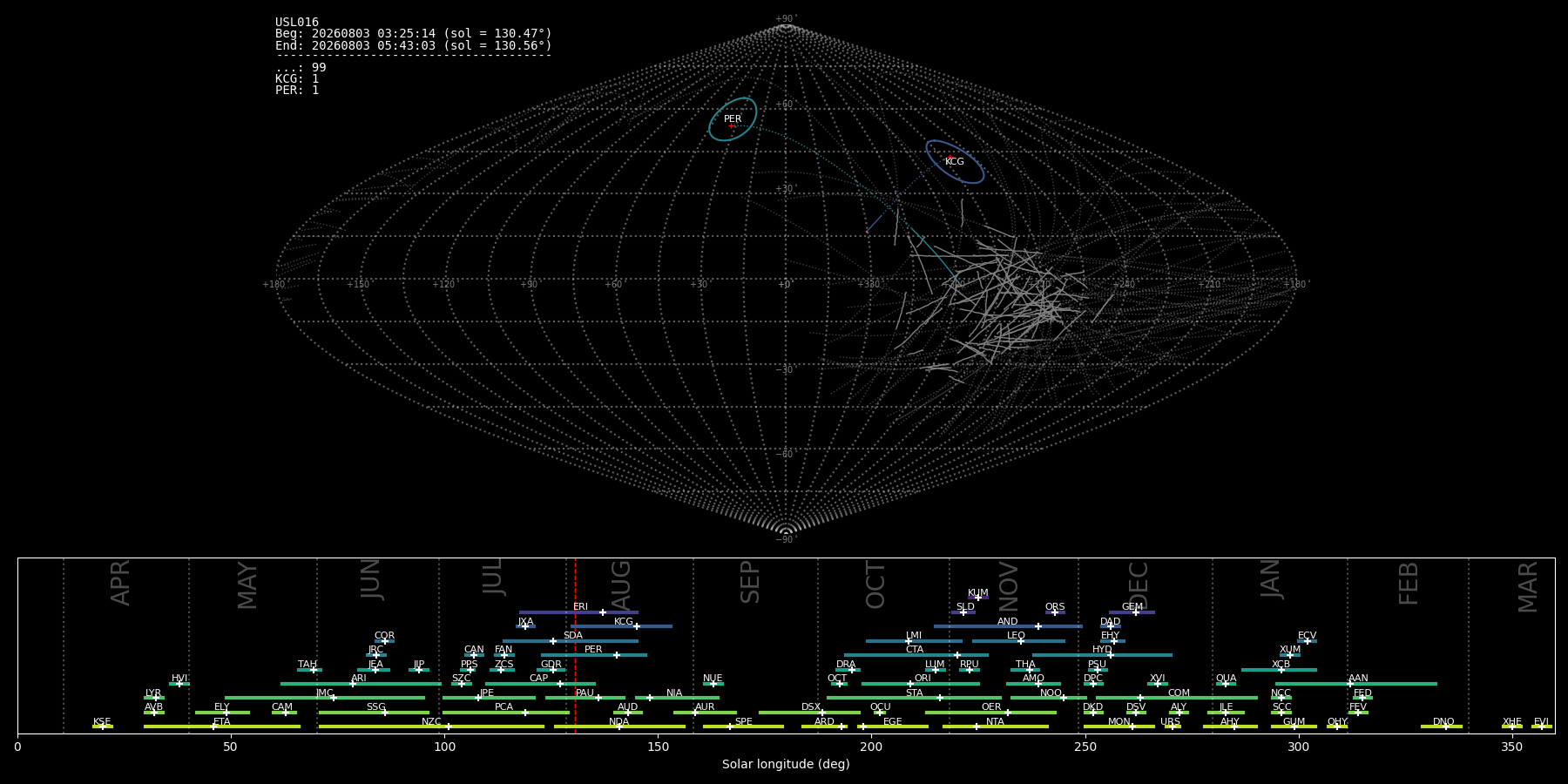
Task: Click the Solar longitude (deg) axis title
Action: [x=786, y=765]
